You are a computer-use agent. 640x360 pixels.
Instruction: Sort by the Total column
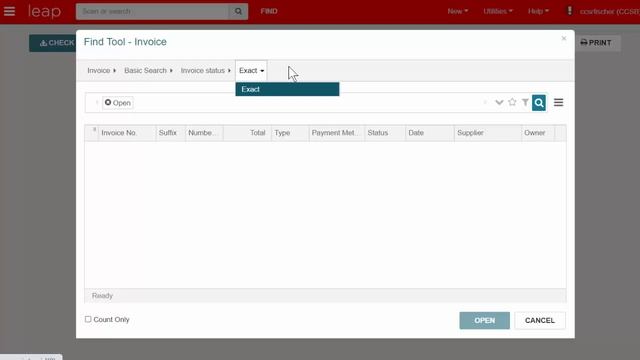(x=247, y=133)
